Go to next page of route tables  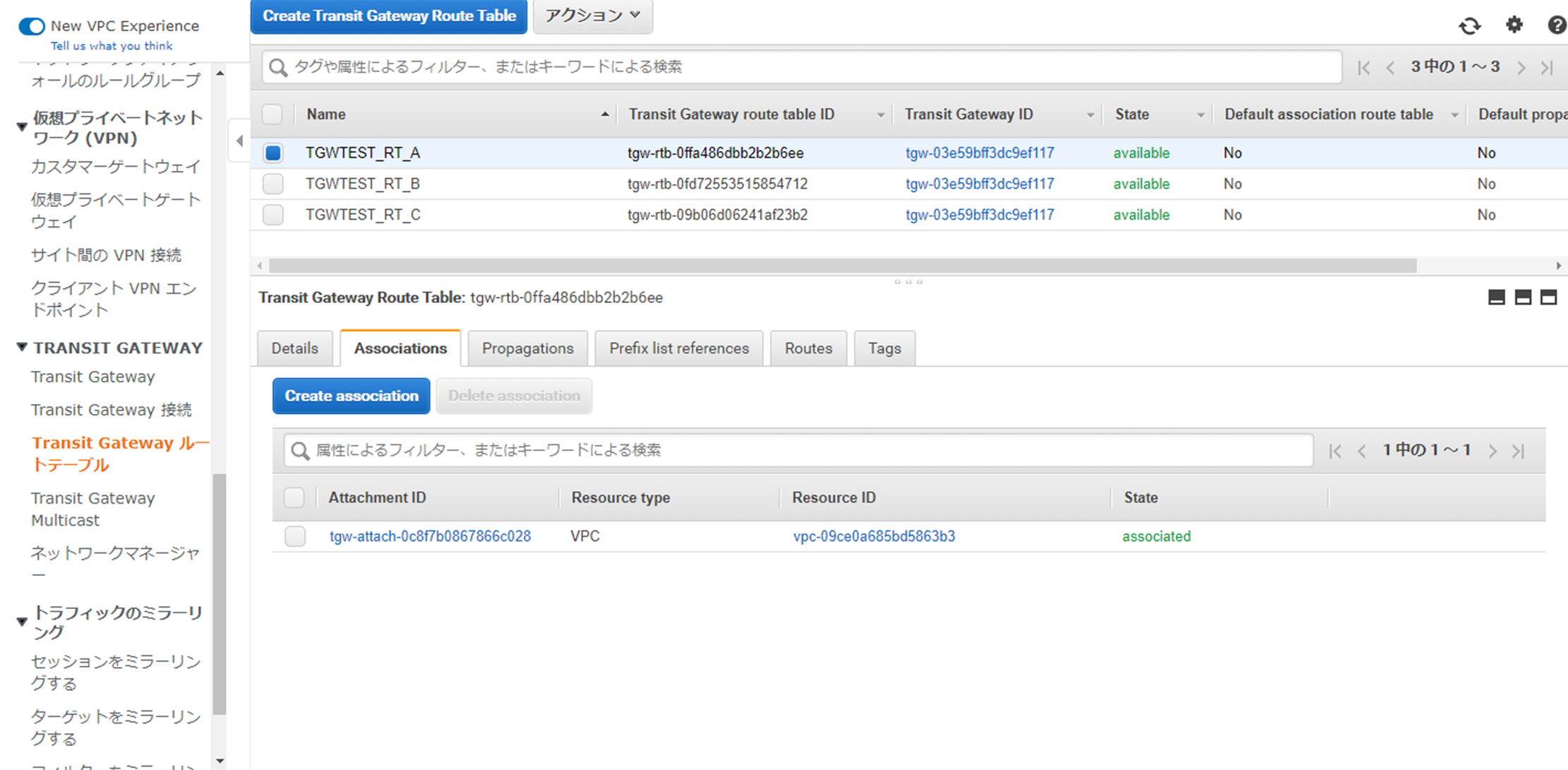(x=1521, y=68)
